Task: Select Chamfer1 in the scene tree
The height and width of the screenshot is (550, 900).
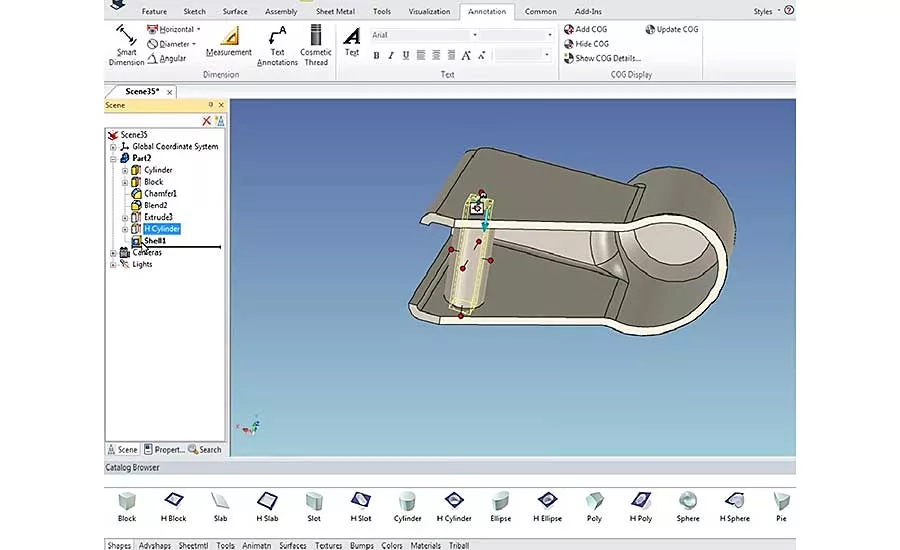Action: (x=160, y=193)
